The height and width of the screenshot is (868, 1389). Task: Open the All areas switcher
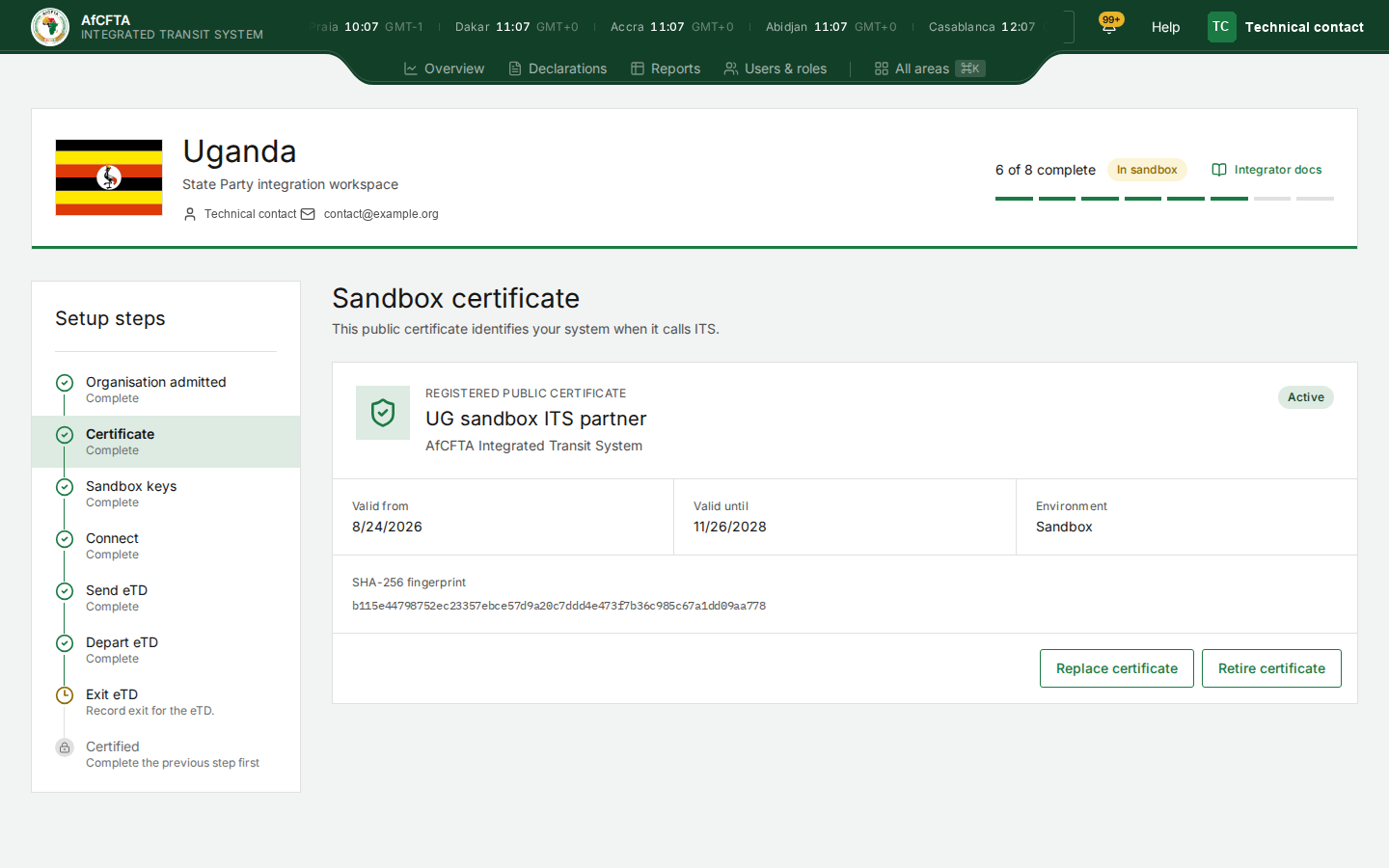930,68
